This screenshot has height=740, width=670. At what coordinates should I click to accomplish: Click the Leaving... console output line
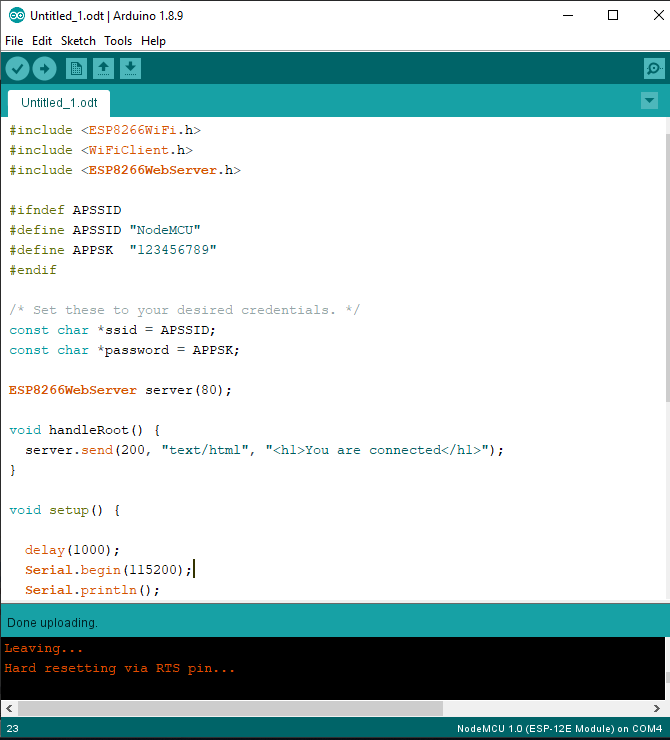pyautogui.click(x=43, y=648)
